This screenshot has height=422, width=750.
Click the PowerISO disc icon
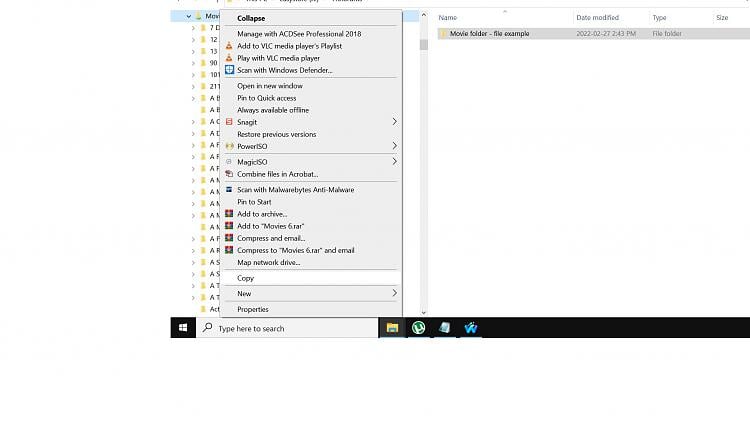(230, 146)
